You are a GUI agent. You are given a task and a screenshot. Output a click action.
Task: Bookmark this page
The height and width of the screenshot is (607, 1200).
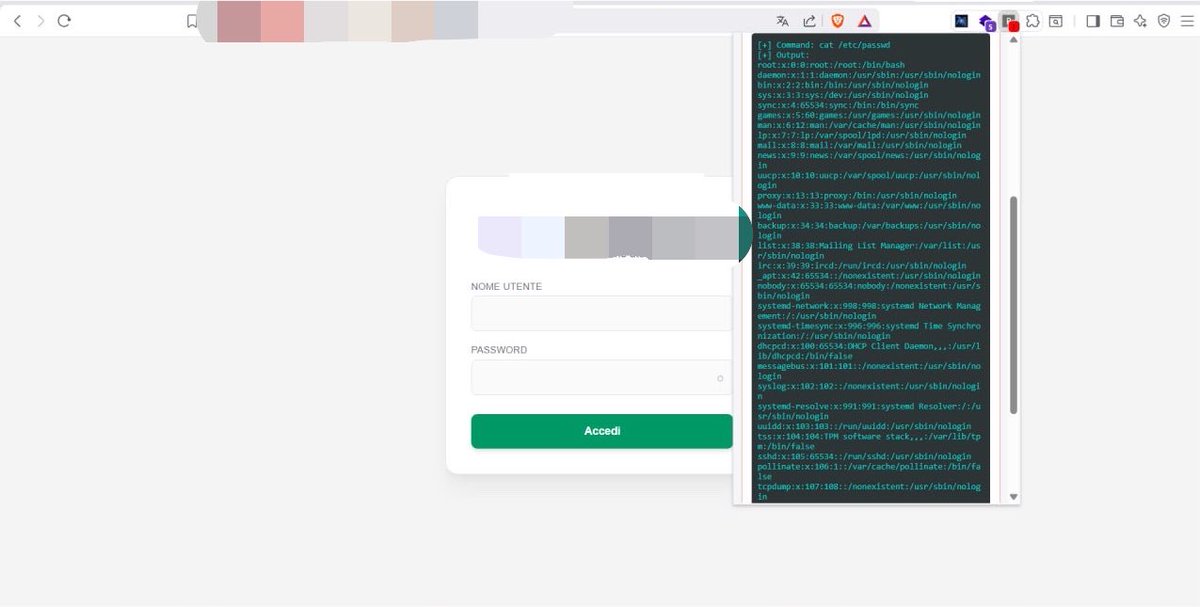pyautogui.click(x=192, y=20)
